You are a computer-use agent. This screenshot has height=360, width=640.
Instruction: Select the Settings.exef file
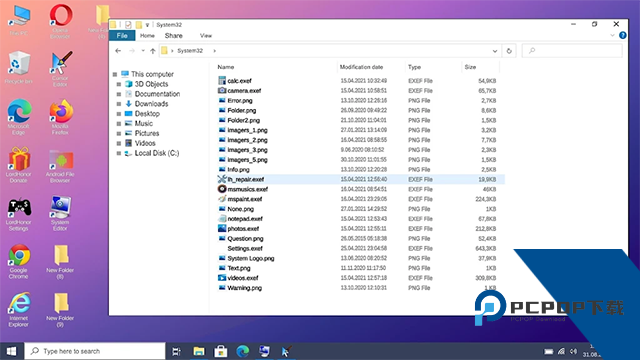(245, 248)
